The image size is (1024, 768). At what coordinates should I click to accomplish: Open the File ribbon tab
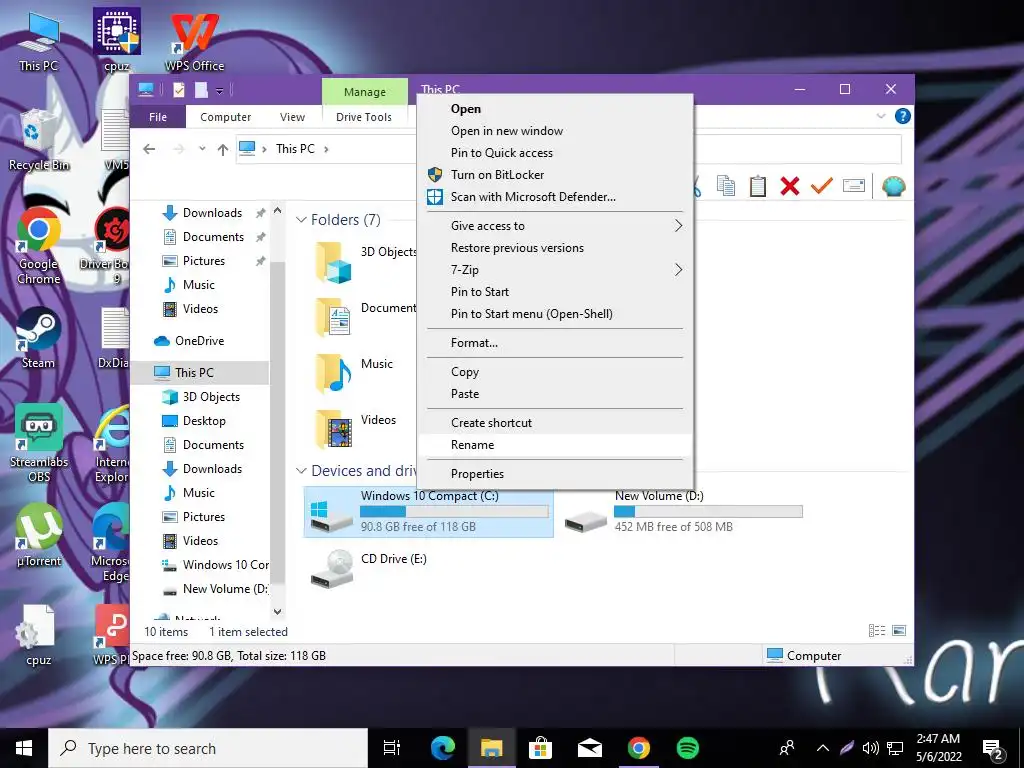coord(158,117)
